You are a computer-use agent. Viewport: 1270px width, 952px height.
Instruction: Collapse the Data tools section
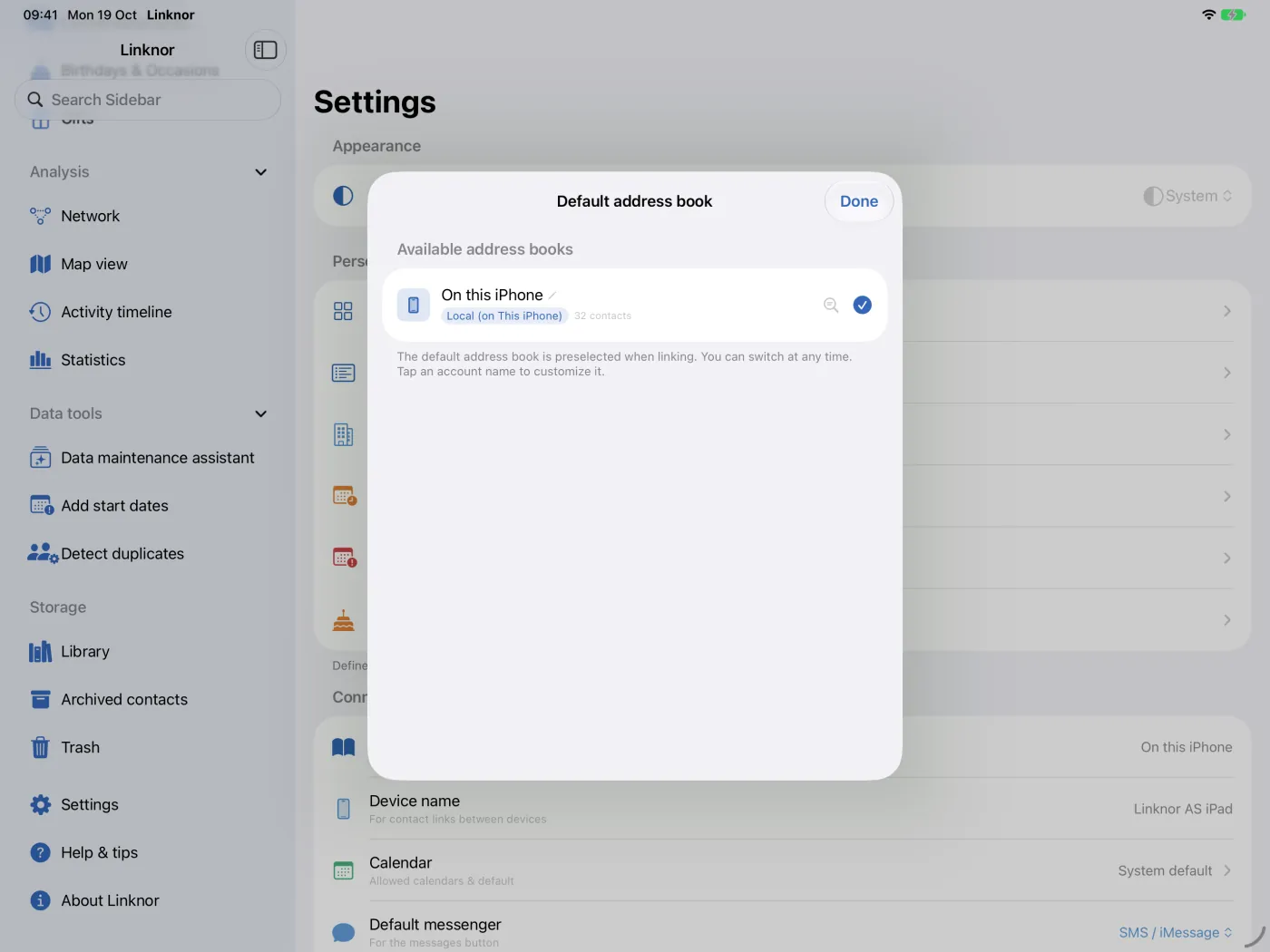pos(261,414)
